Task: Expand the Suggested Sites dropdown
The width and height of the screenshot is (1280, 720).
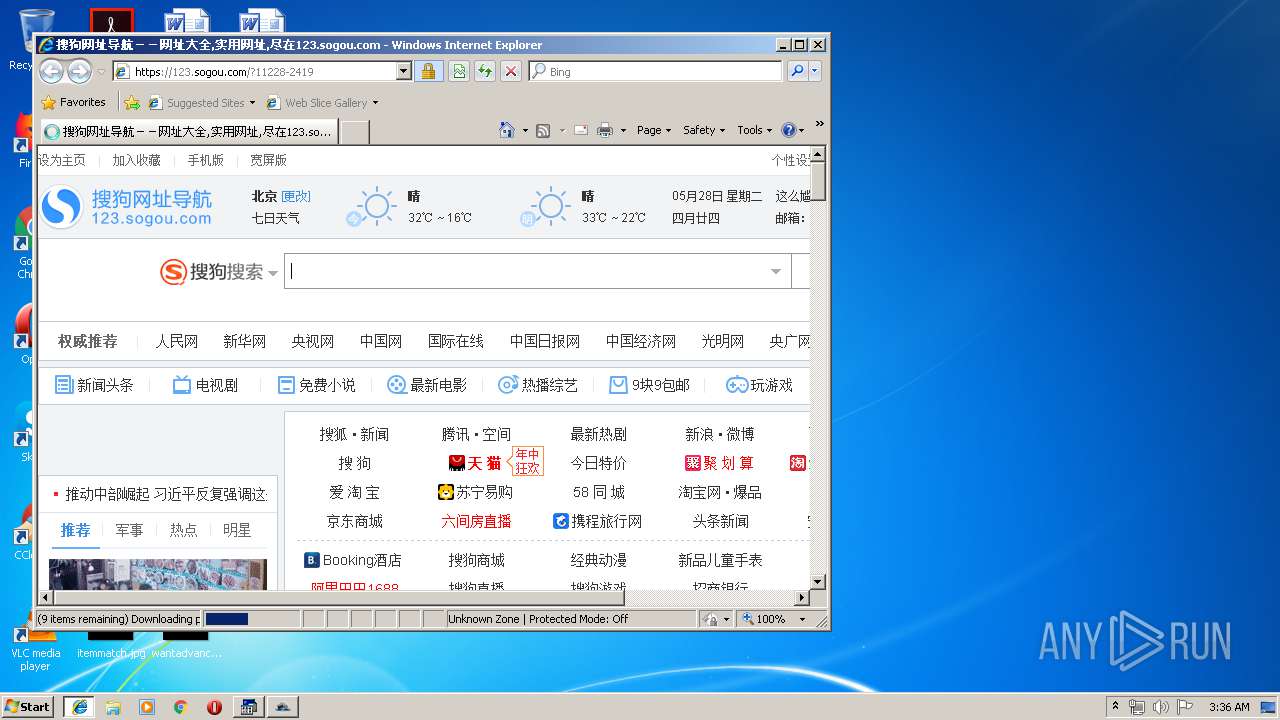Action: coord(252,102)
